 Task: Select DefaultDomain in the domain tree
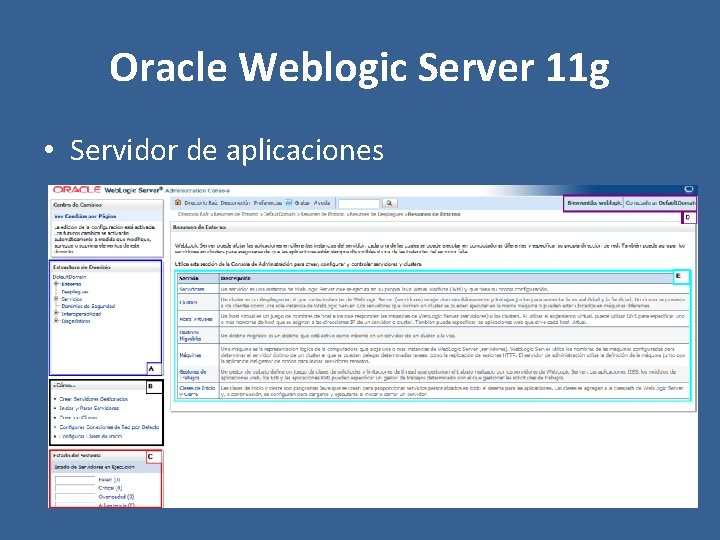69,277
